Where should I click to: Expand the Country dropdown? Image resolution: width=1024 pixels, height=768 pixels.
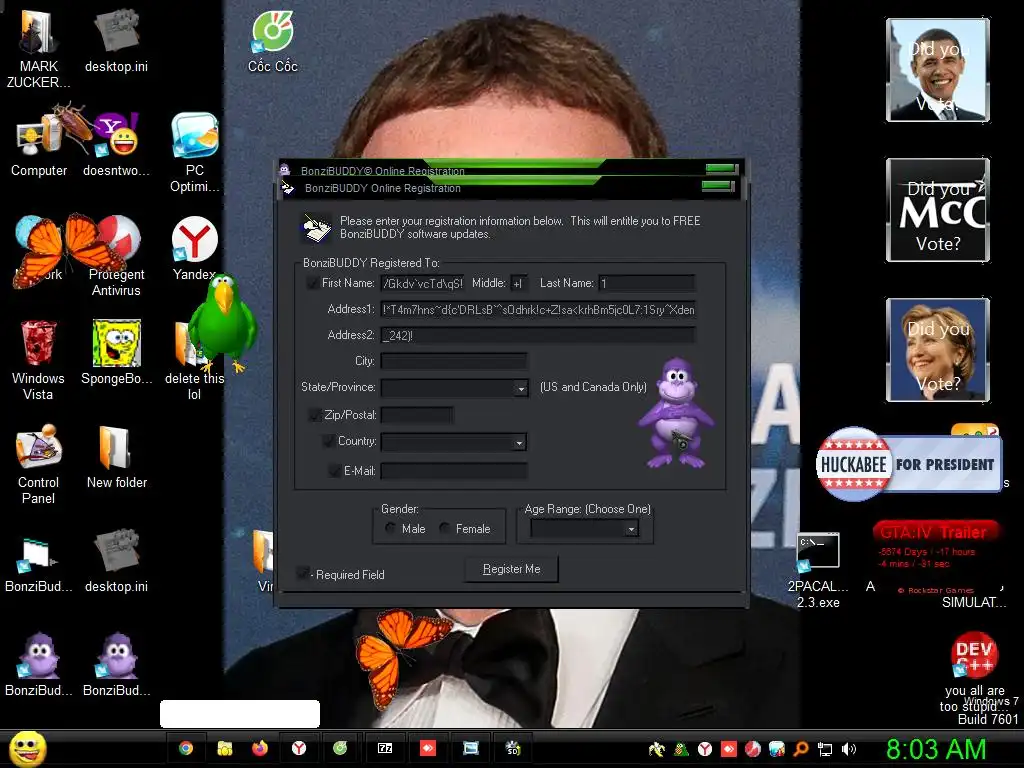[x=519, y=443]
